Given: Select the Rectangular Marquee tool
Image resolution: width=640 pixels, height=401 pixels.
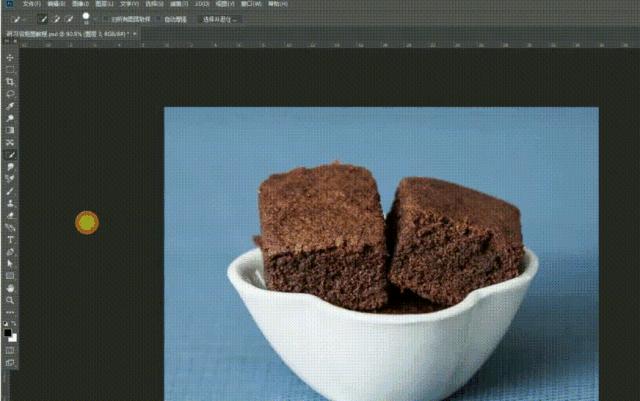Looking at the screenshot, I should 10,69.
